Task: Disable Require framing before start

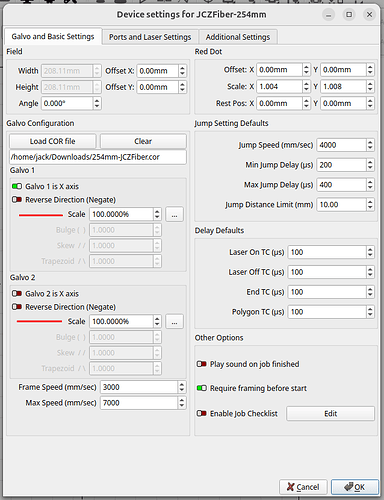Action: (202, 388)
